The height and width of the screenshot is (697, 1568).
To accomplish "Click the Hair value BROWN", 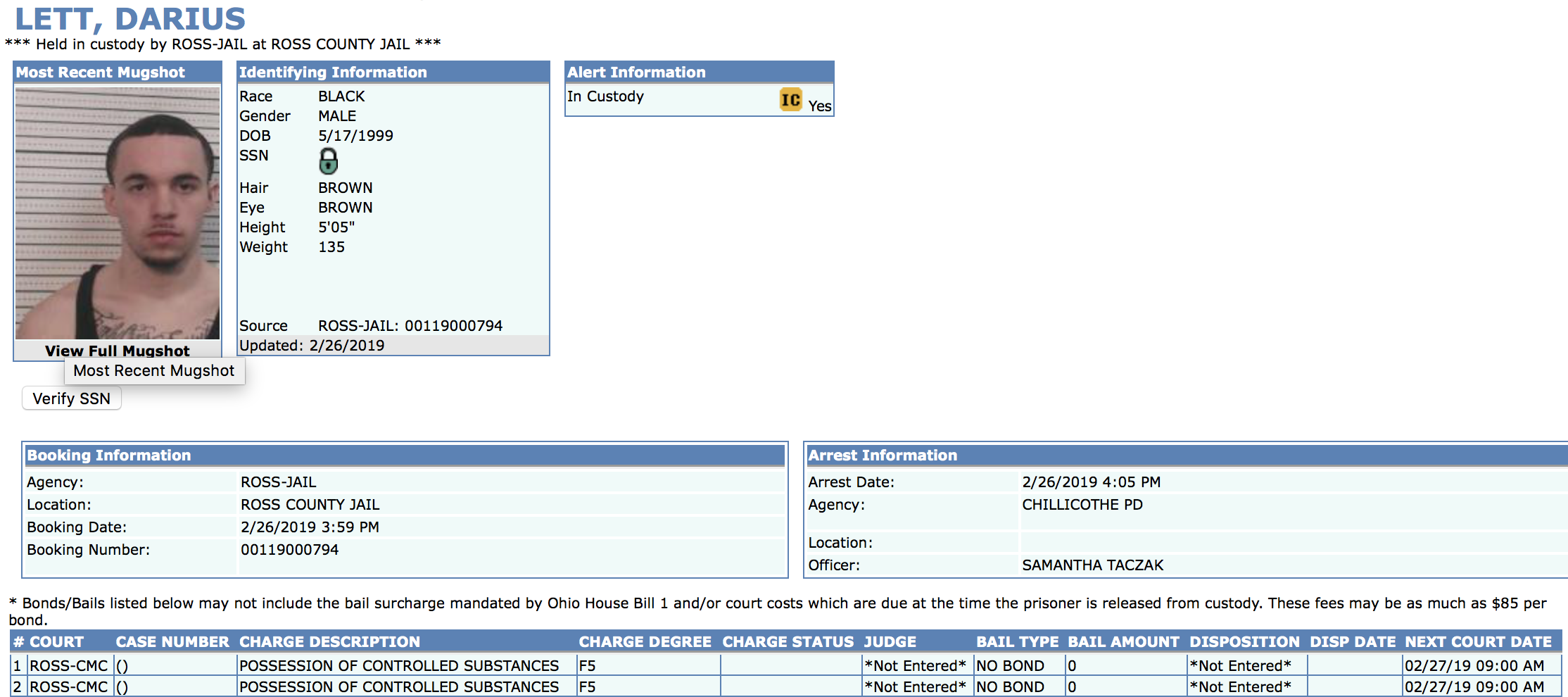I will tap(345, 187).
